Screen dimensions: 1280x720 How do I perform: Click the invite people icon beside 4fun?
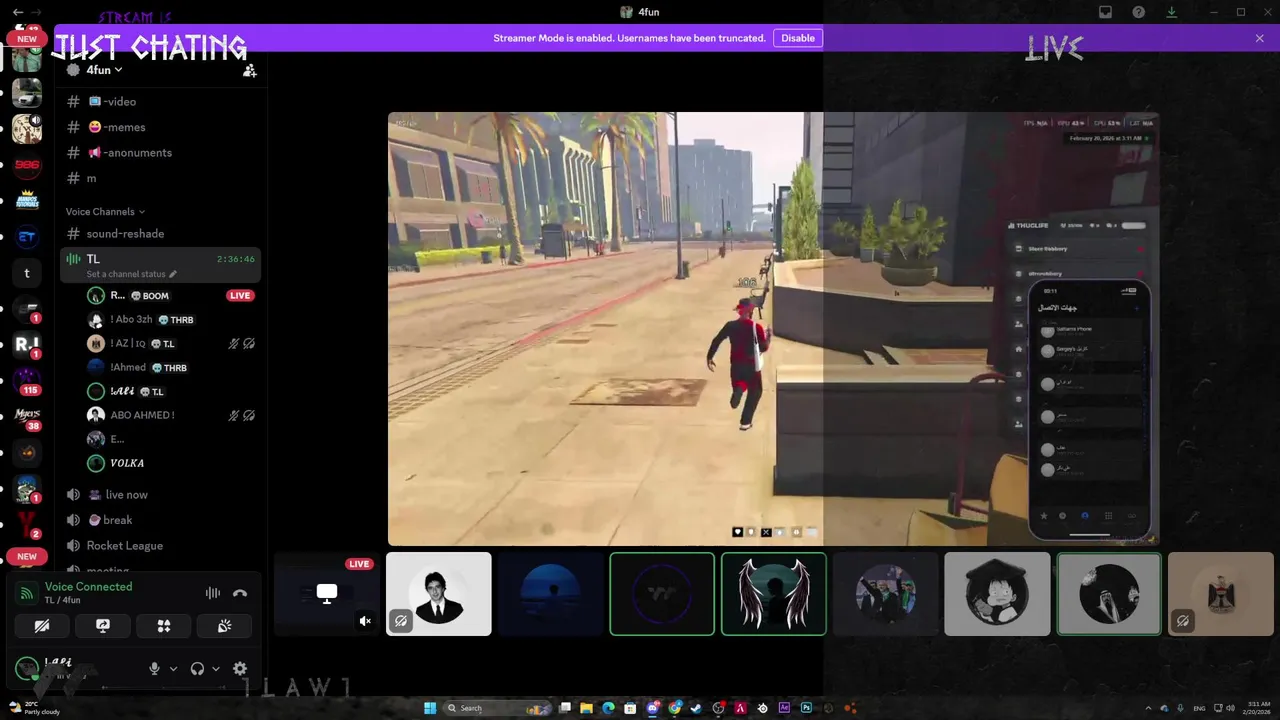(250, 70)
